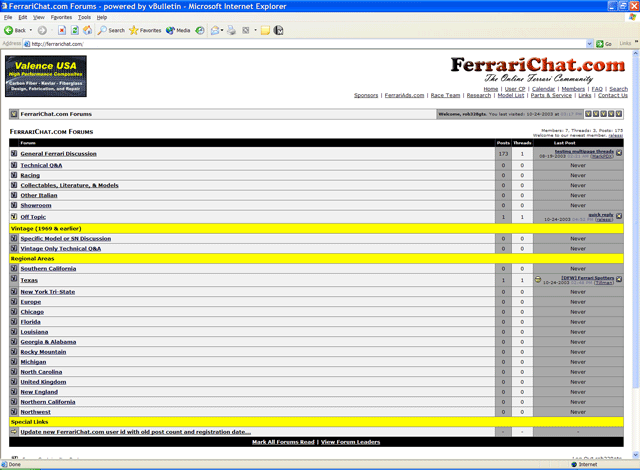Open the Favorites menu
Image resolution: width=640 pixels, height=470 pixels.
point(61,17)
